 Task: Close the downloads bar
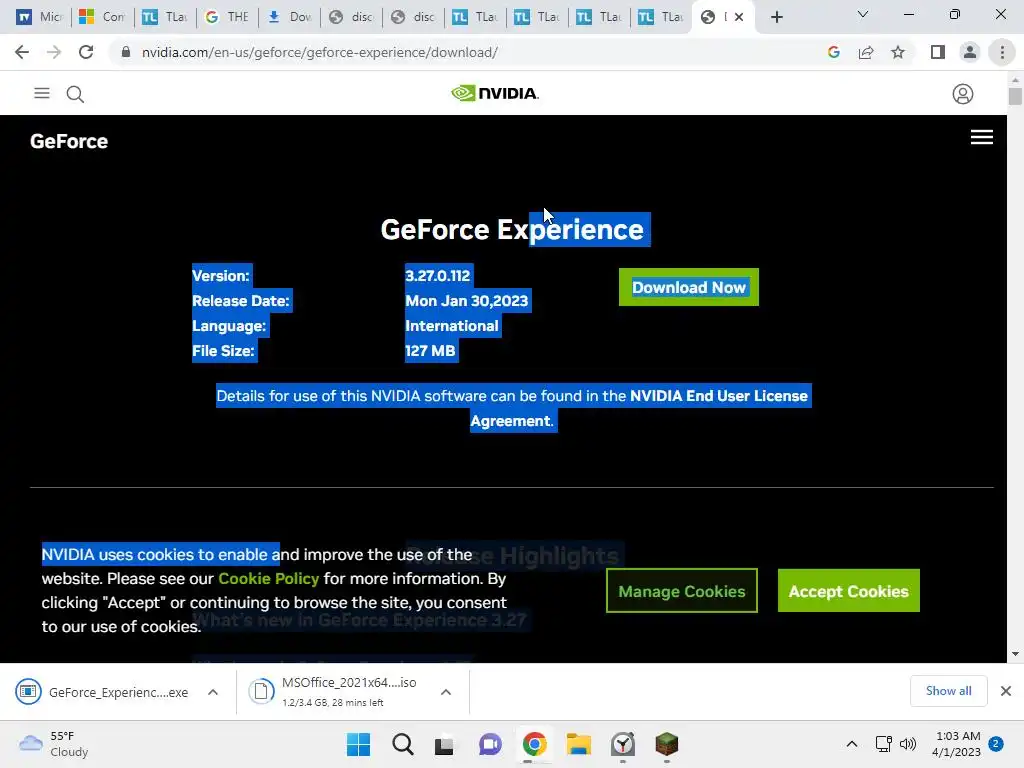[x=1006, y=691]
